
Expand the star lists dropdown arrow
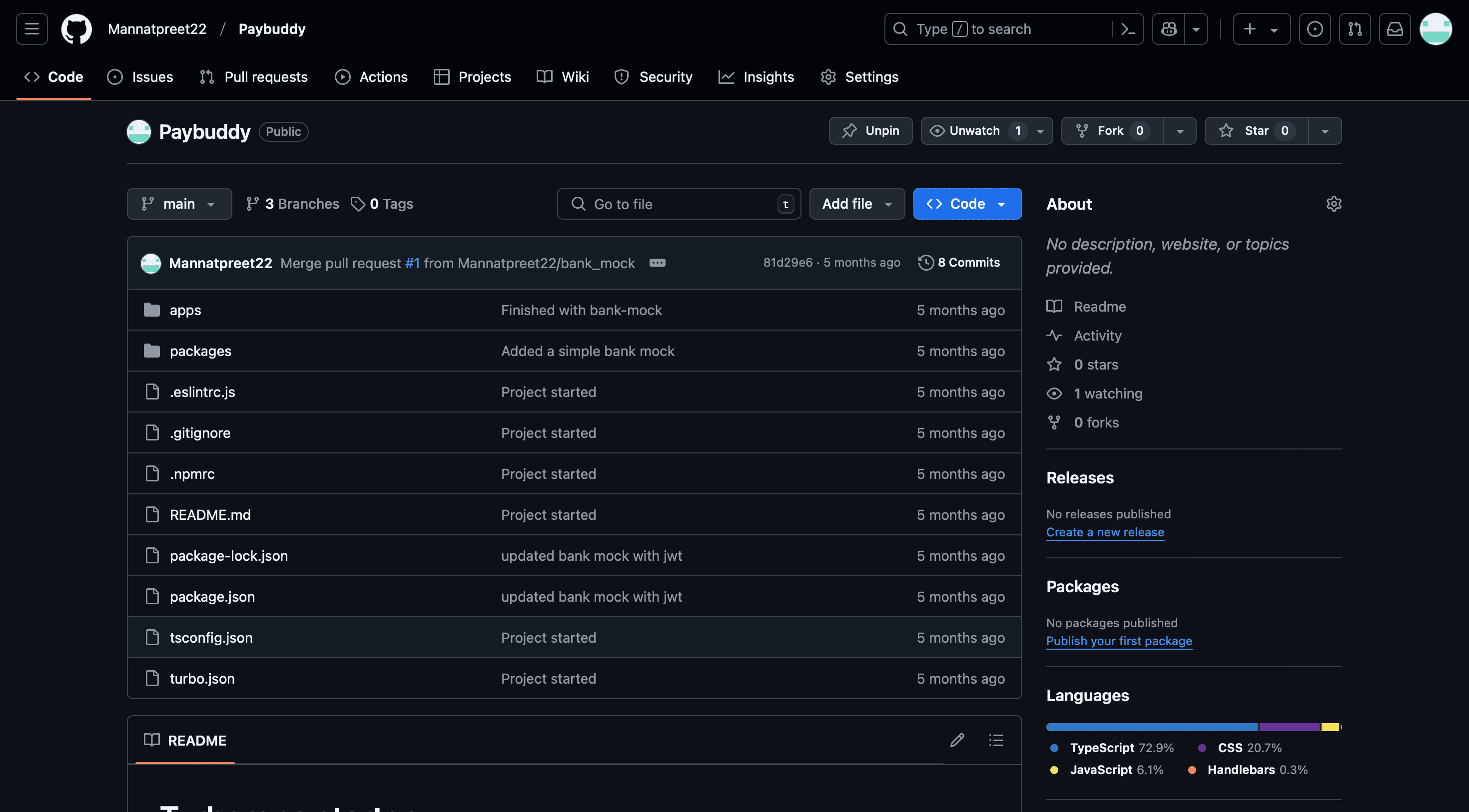[1325, 131]
